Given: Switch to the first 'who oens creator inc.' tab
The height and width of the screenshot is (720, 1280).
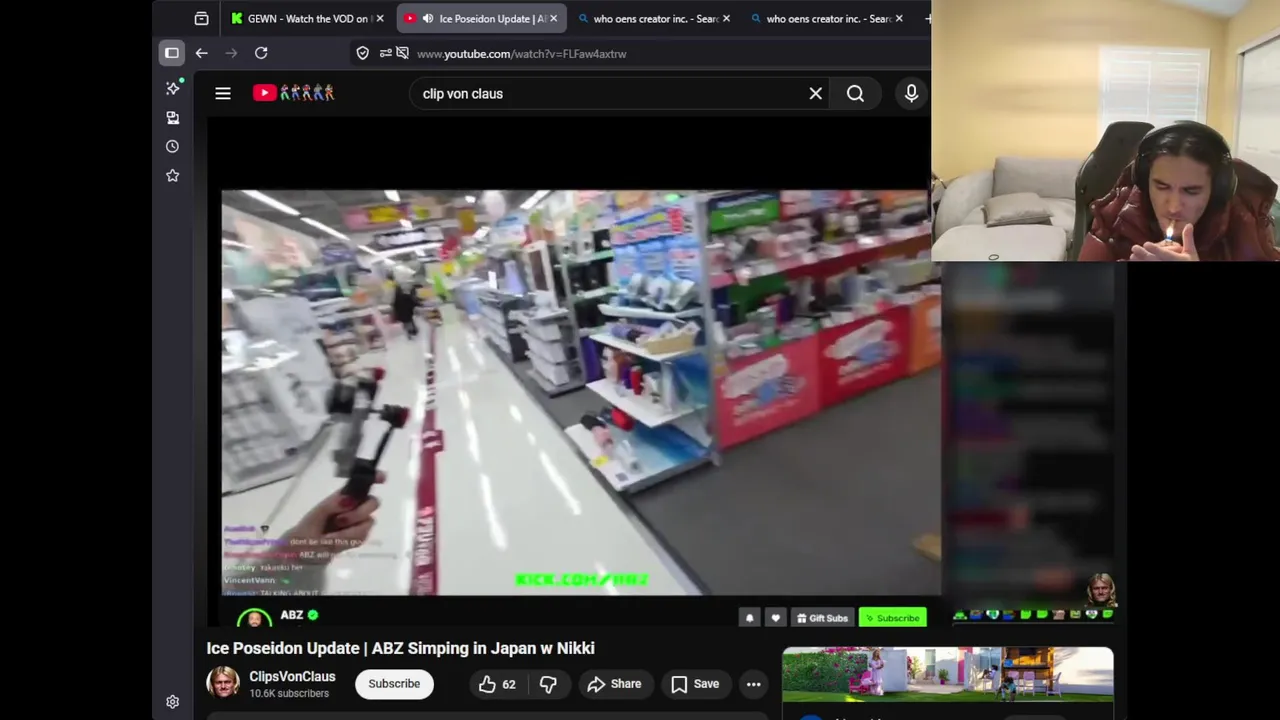Looking at the screenshot, I should tap(653, 18).
